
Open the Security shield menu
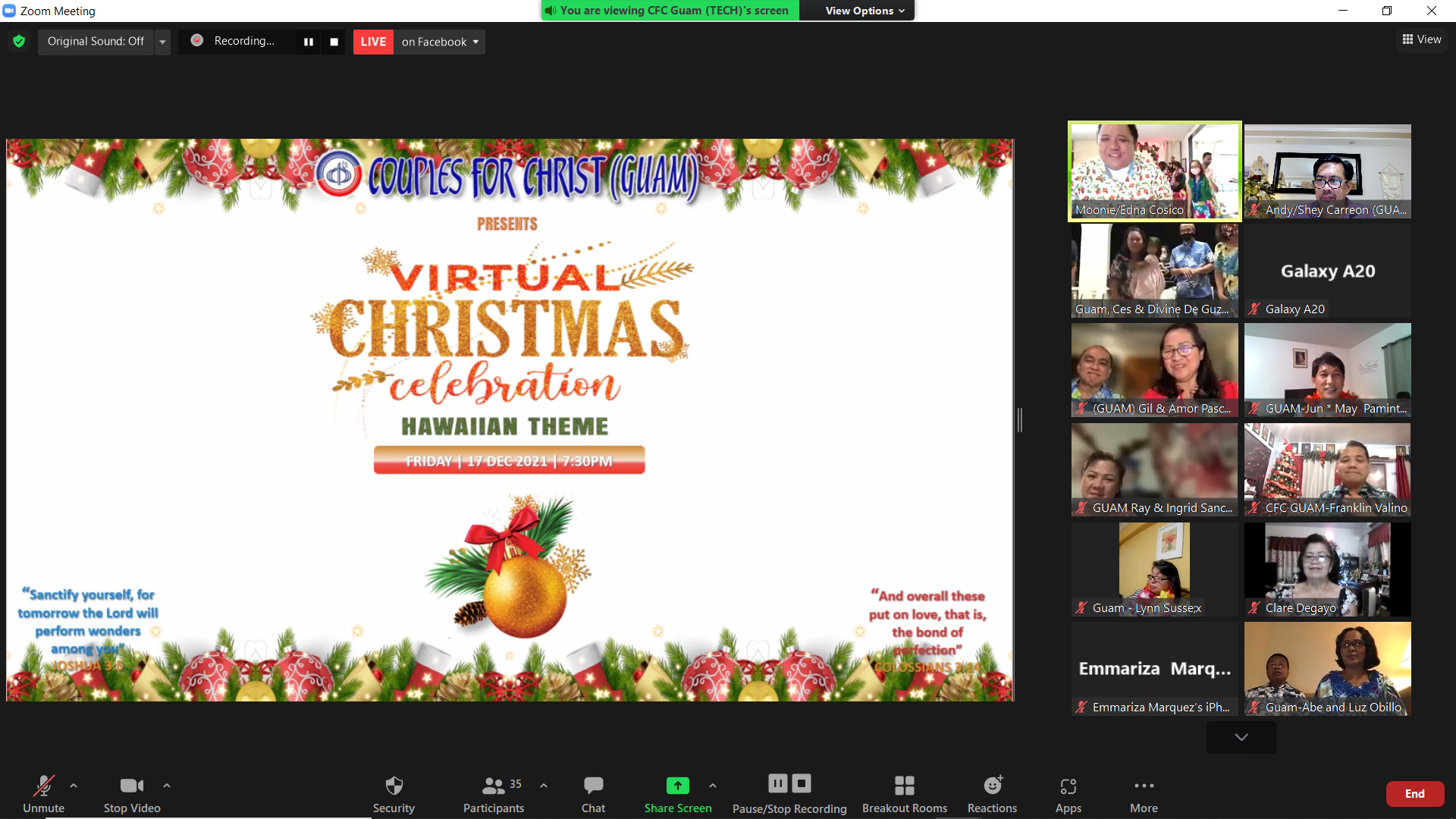point(394,794)
